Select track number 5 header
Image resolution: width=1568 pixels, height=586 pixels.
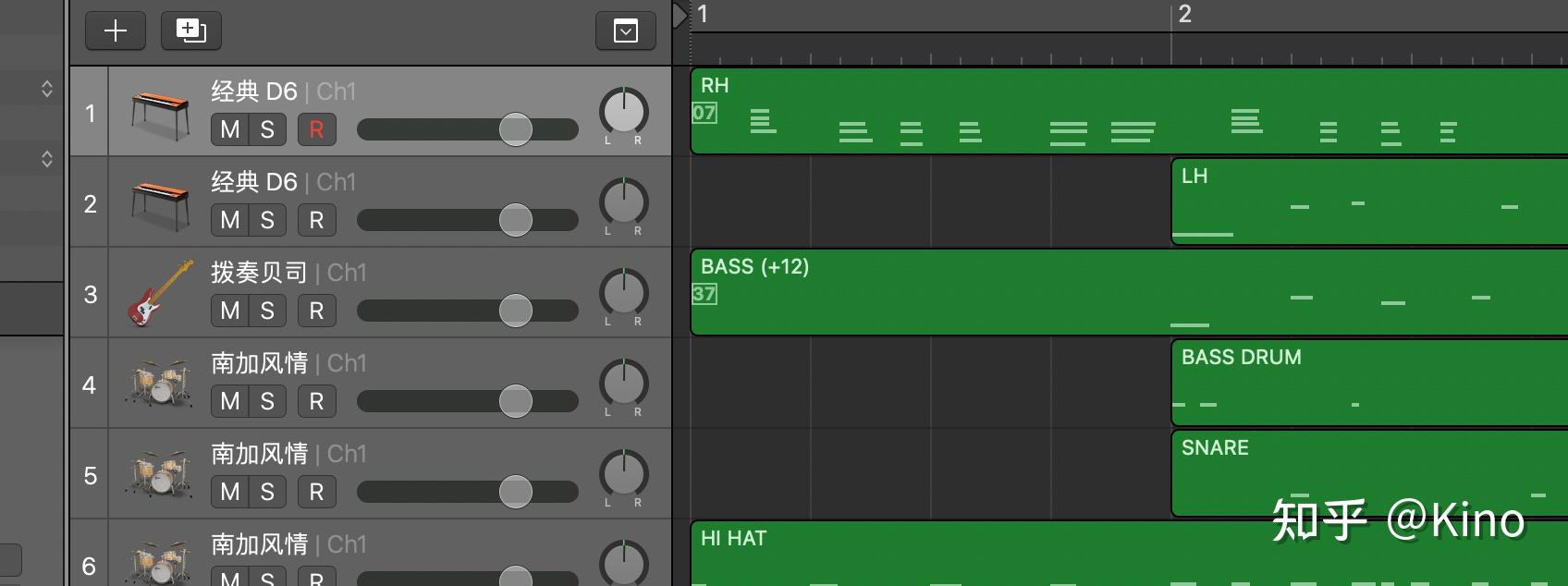tap(90, 475)
